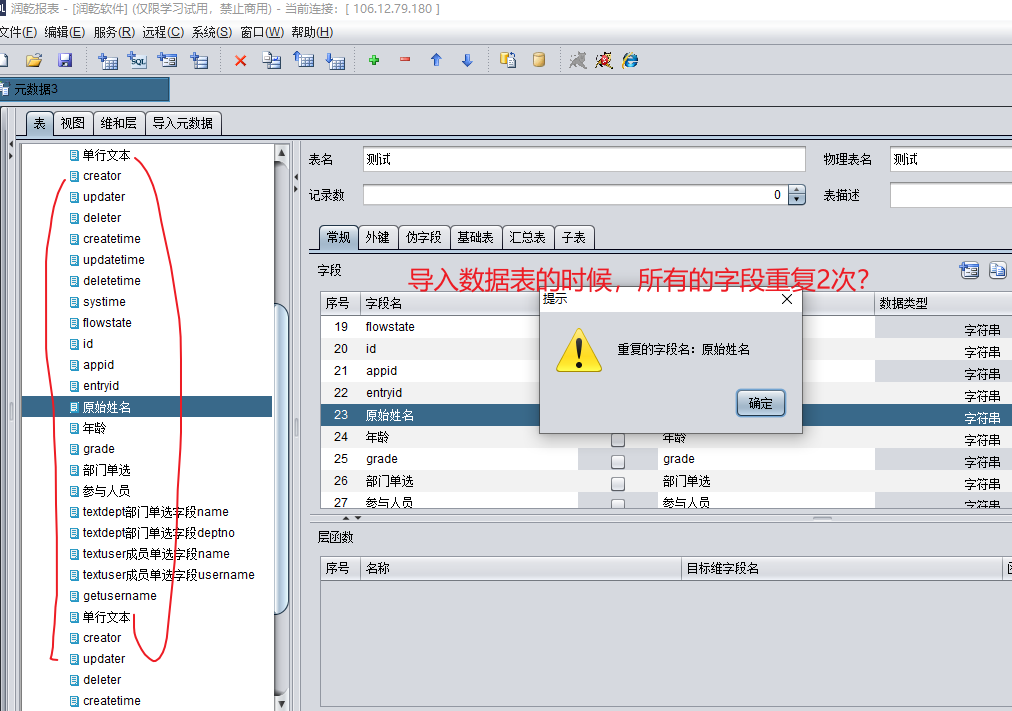Select deletetime in the left field tree
The height and width of the screenshot is (711, 1012).
(112, 281)
